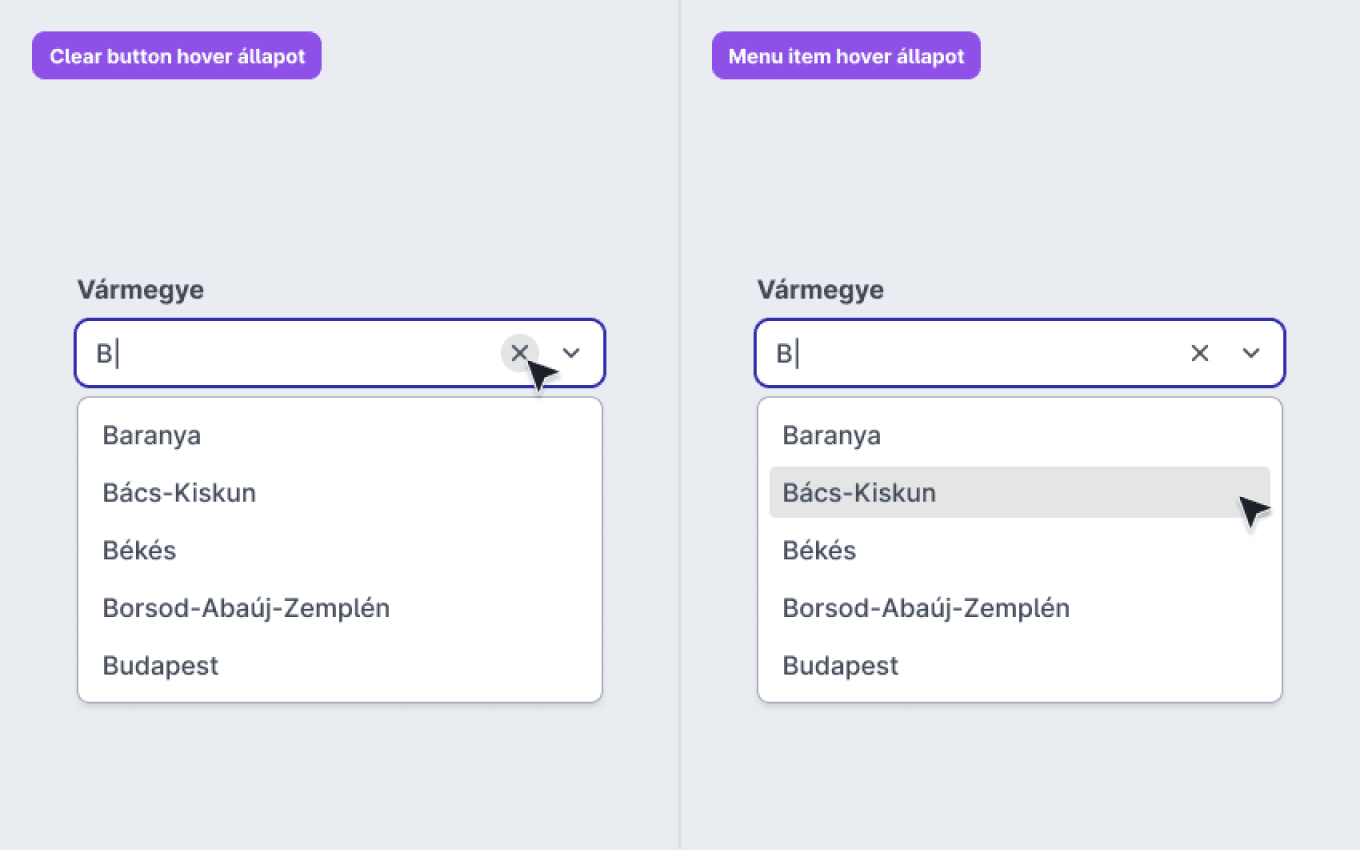Click the 'Clear button hover állapot' tag
The width and height of the screenshot is (1360, 850).
pyautogui.click(x=177, y=56)
